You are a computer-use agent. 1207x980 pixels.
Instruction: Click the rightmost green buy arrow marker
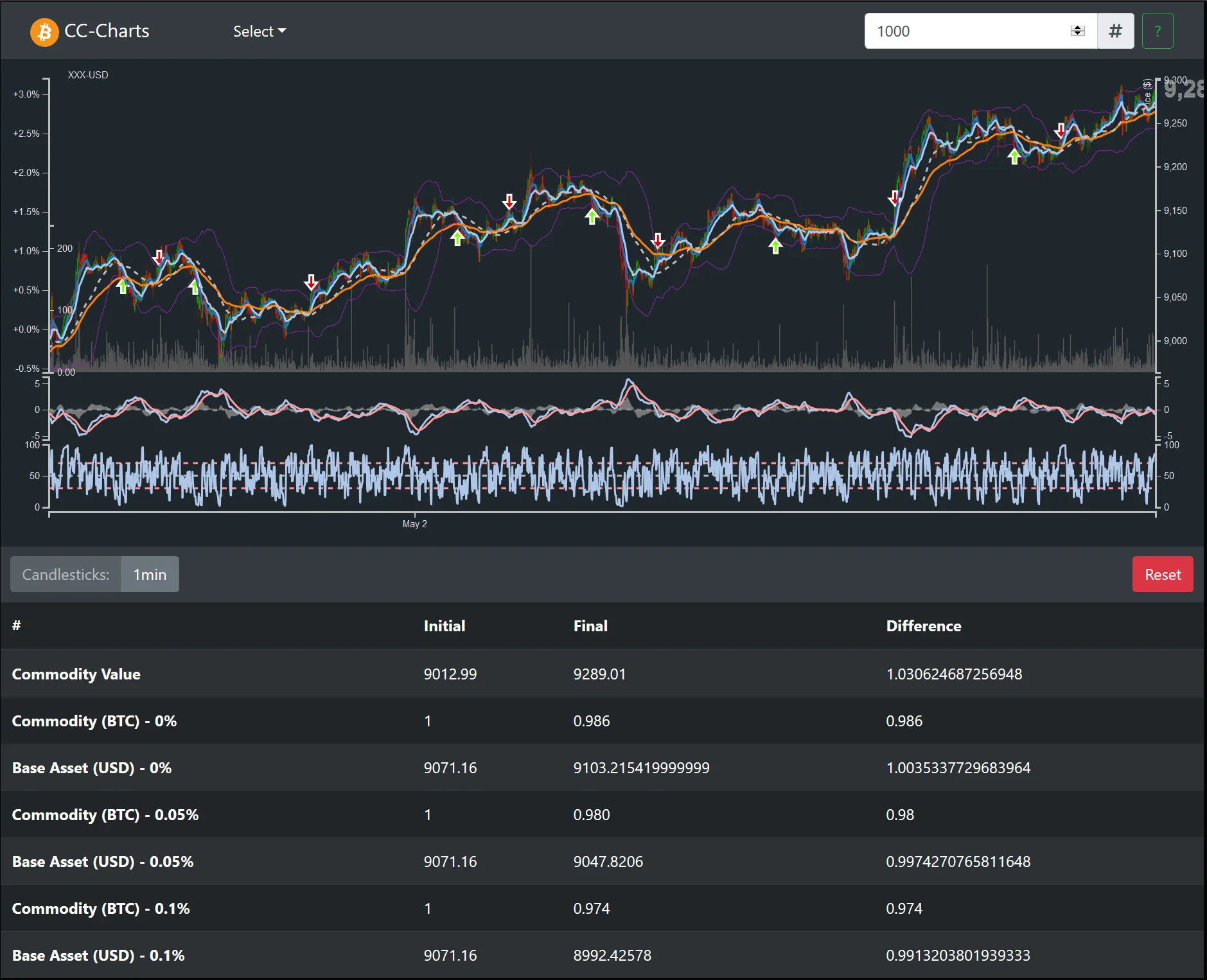point(1014,157)
